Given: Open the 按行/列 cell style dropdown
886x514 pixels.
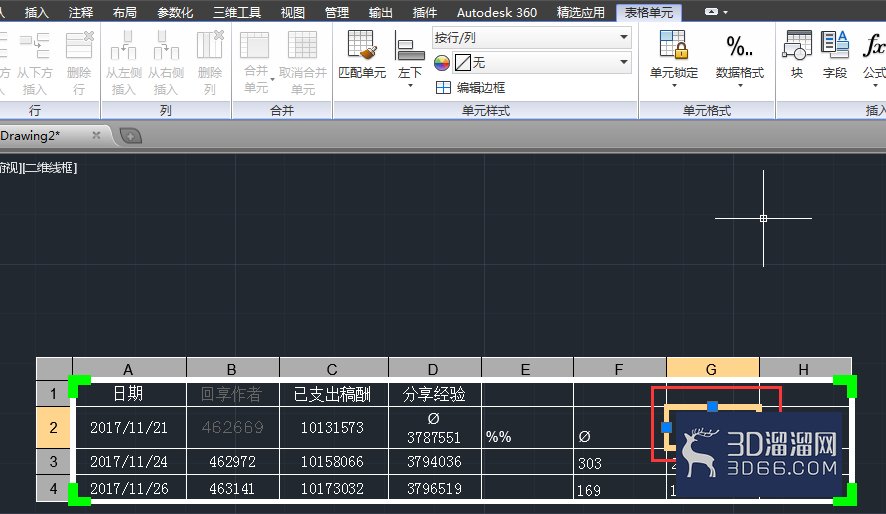Looking at the screenshot, I should coord(532,38).
